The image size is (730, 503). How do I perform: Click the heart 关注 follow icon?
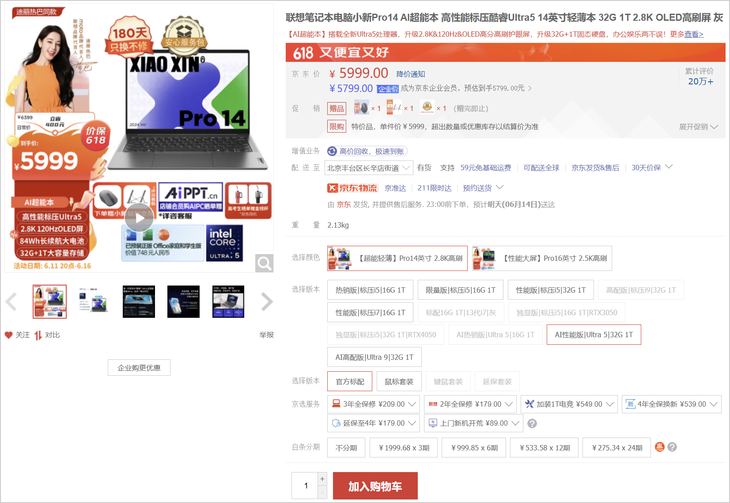tap(8, 335)
